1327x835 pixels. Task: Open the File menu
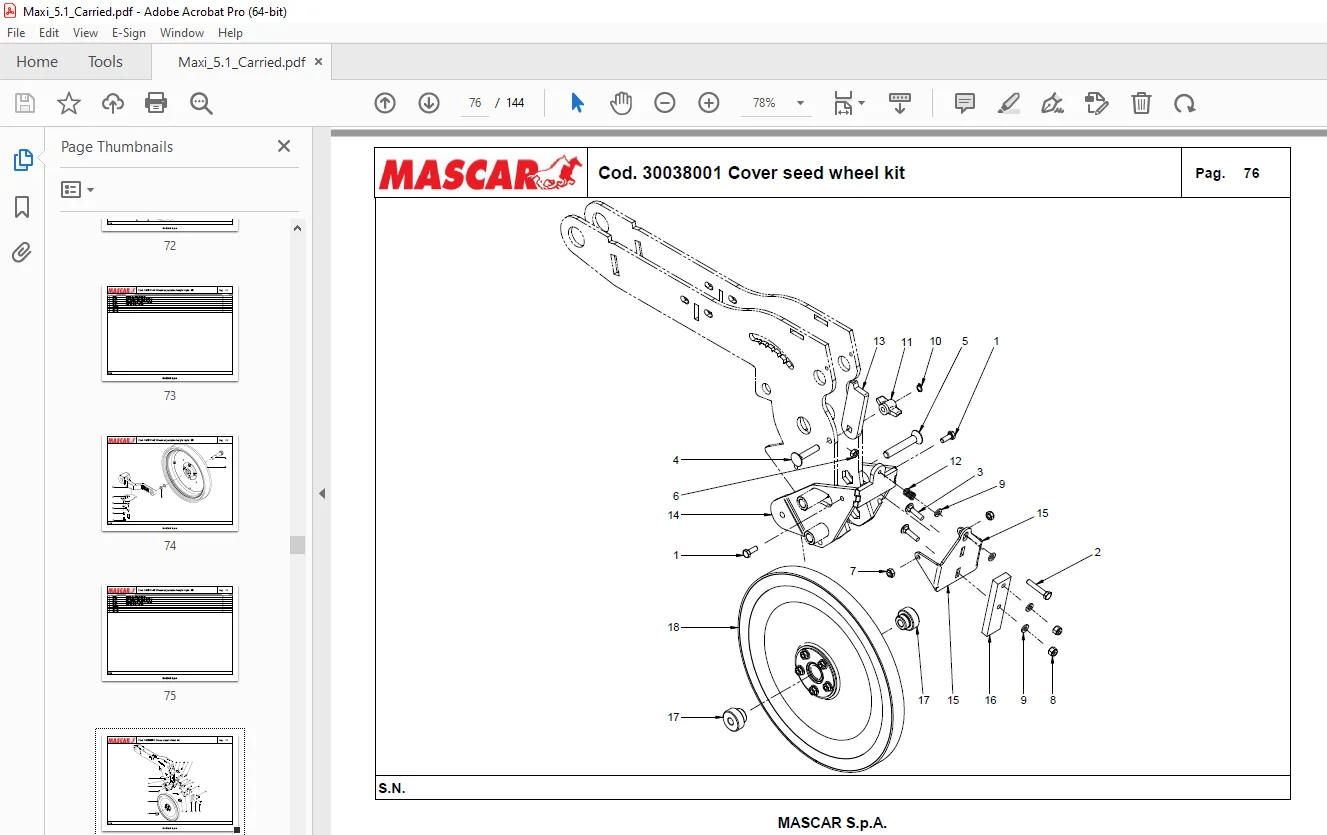[16, 33]
